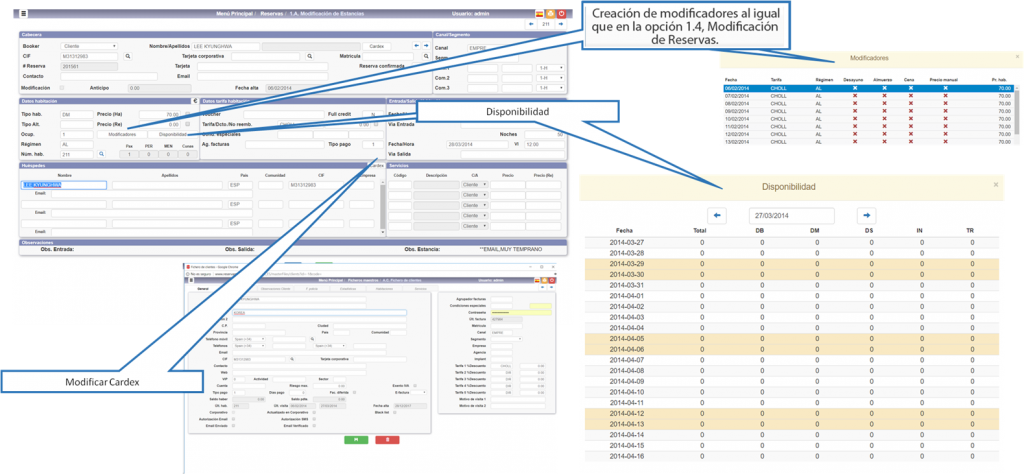Click the date field in Disponibilidad panel
Screen dimensions: 1024x474
pos(791,215)
